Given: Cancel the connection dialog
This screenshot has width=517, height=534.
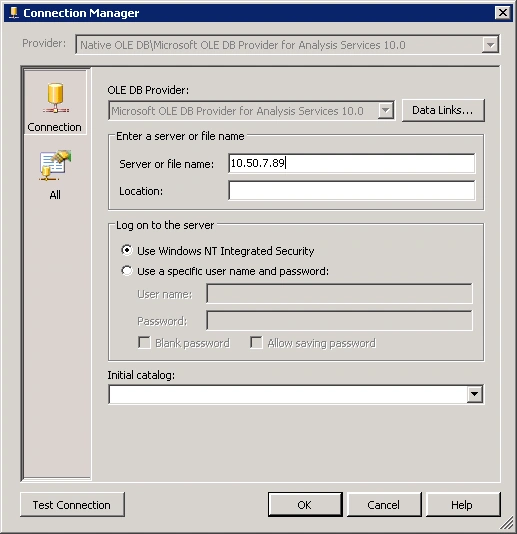Looking at the screenshot, I should click(x=384, y=504).
